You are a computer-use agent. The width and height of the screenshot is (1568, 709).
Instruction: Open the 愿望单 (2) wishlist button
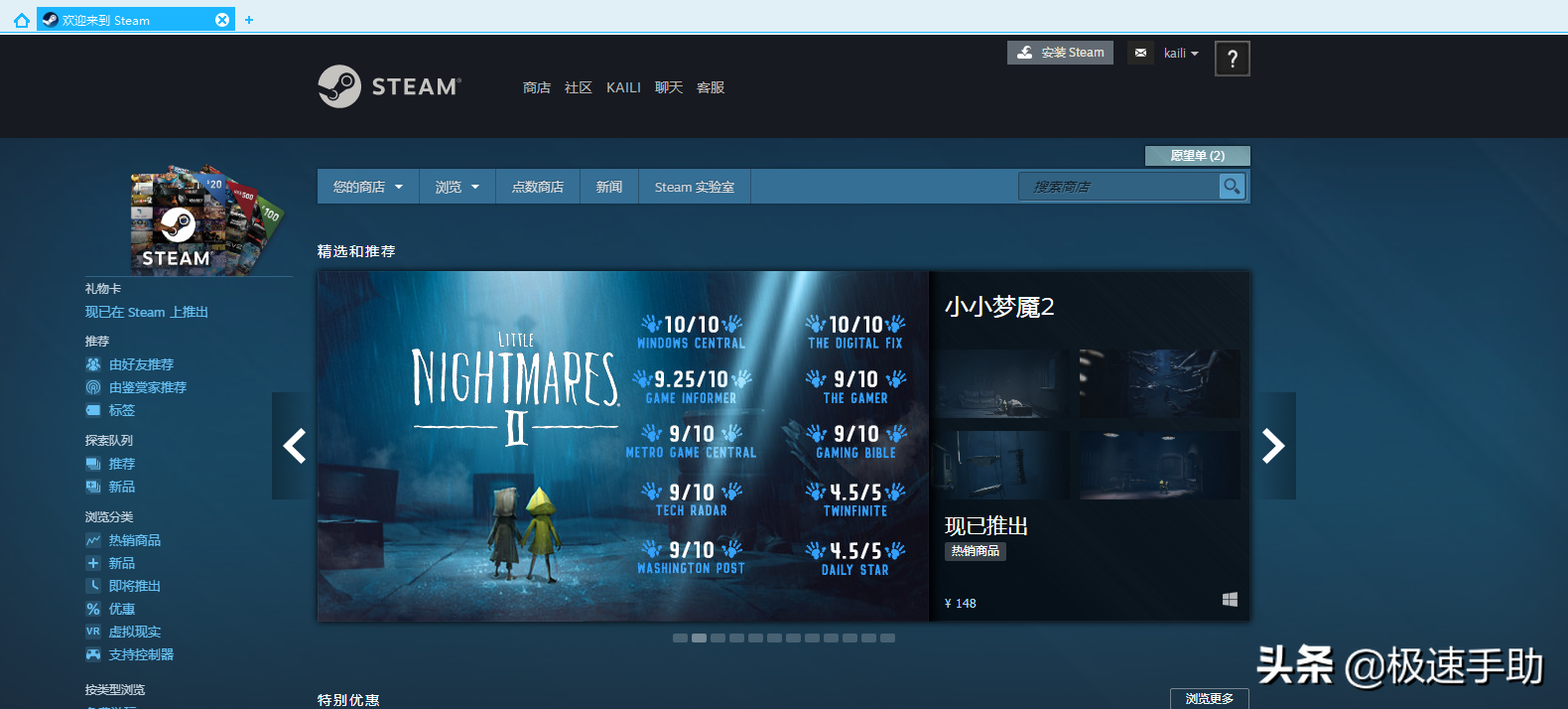point(1197,155)
